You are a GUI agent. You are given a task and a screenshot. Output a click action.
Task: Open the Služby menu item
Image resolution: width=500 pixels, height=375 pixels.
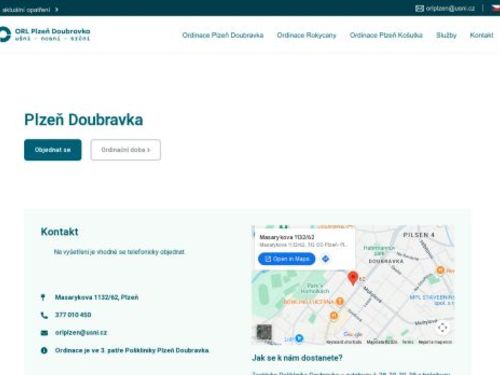(x=446, y=35)
